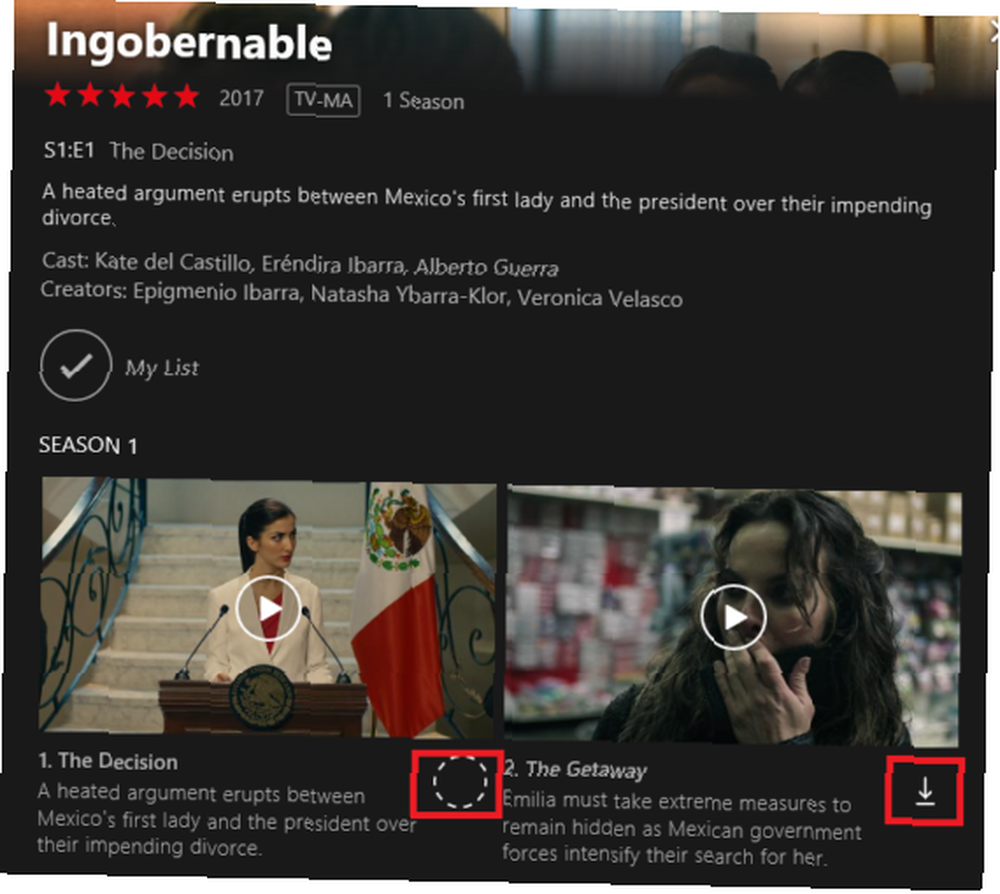Image resolution: width=1000 pixels, height=894 pixels.
Task: Open creator Veronica Velasco's page
Action: tap(600, 298)
